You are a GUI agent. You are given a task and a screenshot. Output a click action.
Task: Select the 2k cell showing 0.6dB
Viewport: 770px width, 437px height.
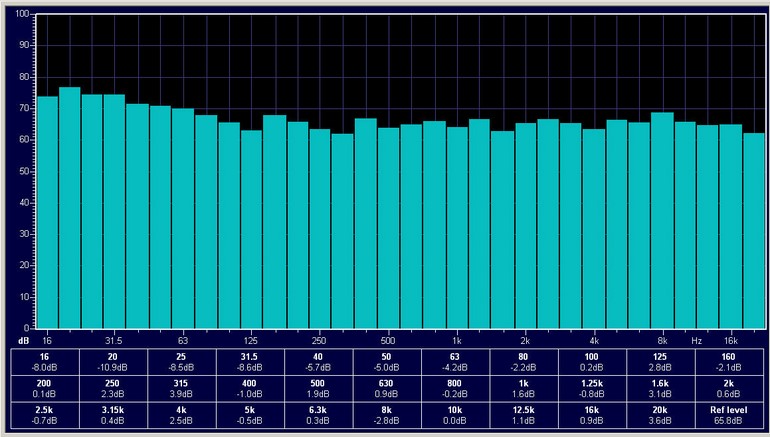pos(729,388)
